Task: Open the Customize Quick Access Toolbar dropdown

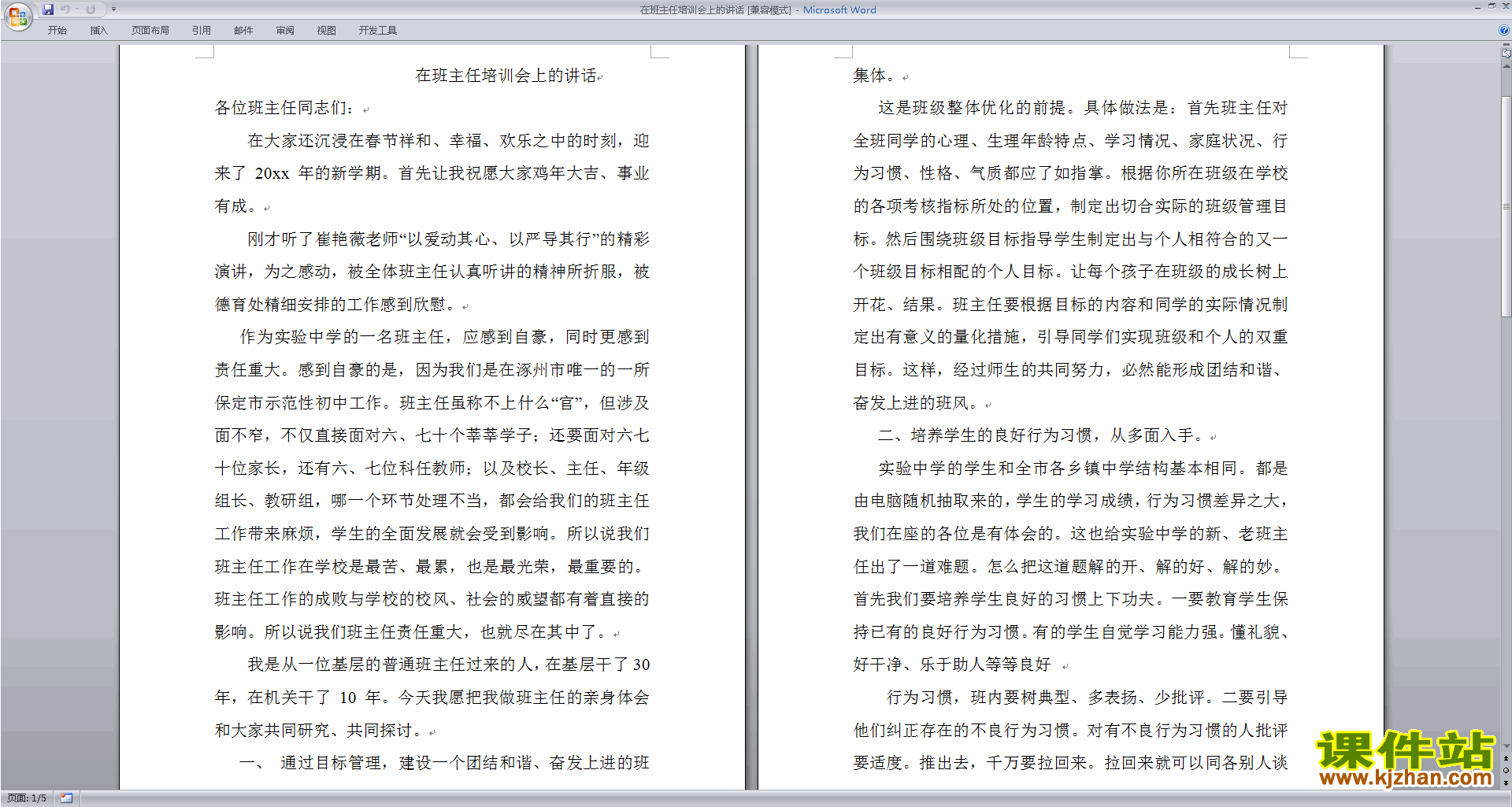Action: pos(113,9)
